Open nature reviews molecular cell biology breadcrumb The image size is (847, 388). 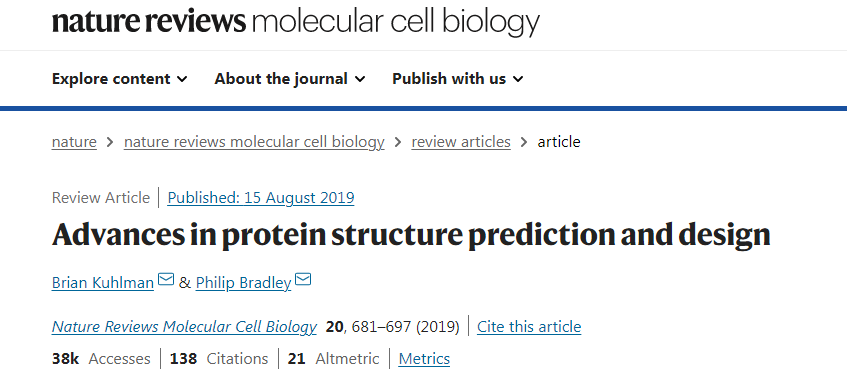coord(254,142)
